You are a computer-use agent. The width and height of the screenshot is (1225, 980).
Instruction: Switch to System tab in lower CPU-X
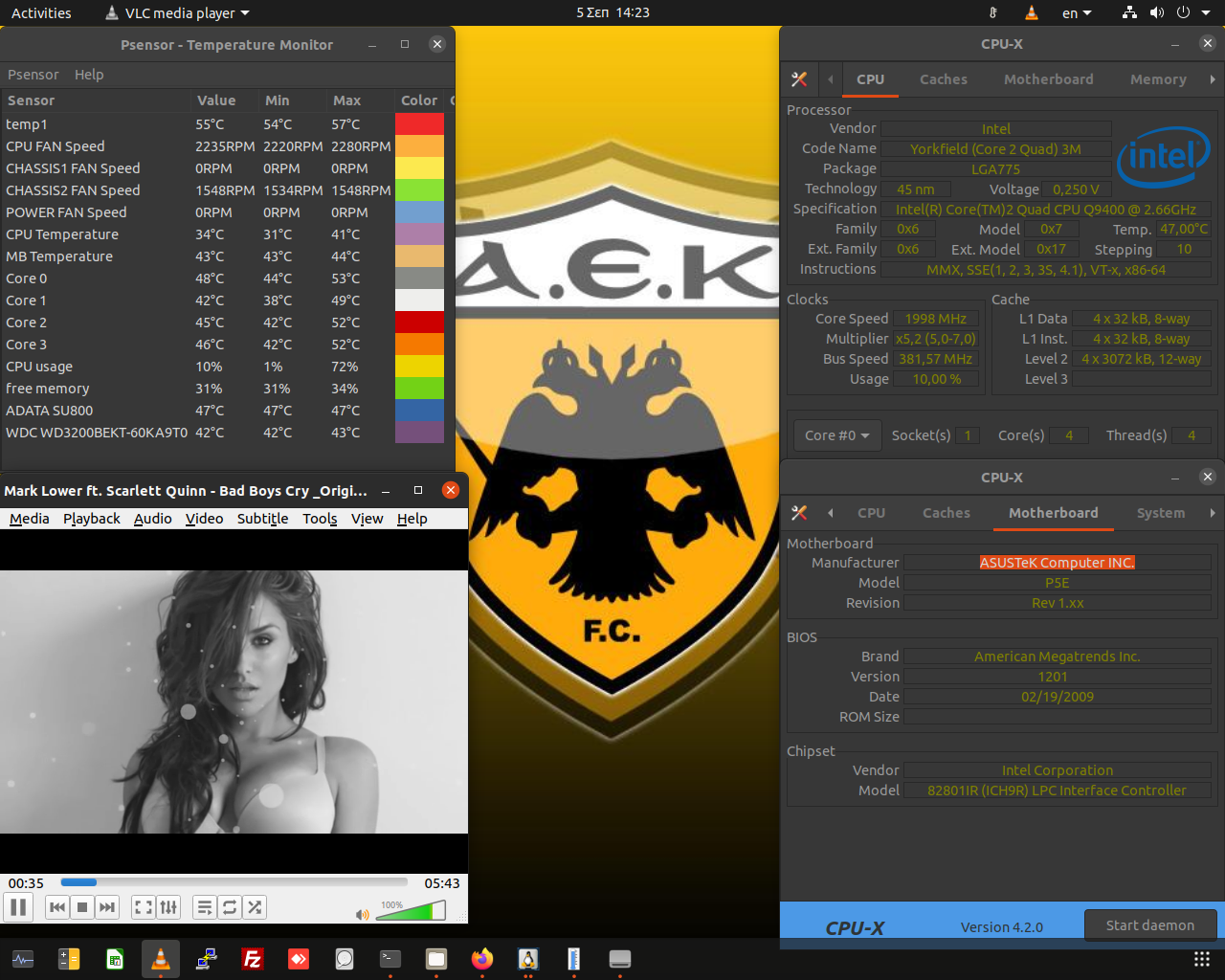click(x=1161, y=513)
